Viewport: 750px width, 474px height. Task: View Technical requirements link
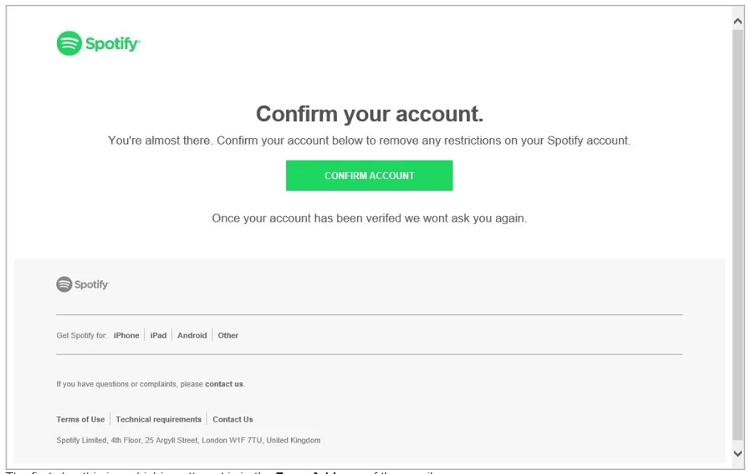point(159,419)
